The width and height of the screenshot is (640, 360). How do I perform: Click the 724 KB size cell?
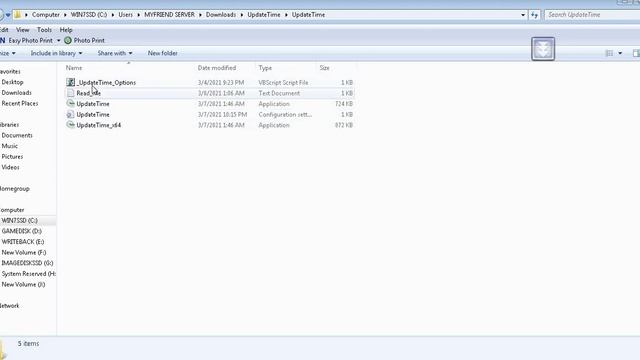pos(344,104)
